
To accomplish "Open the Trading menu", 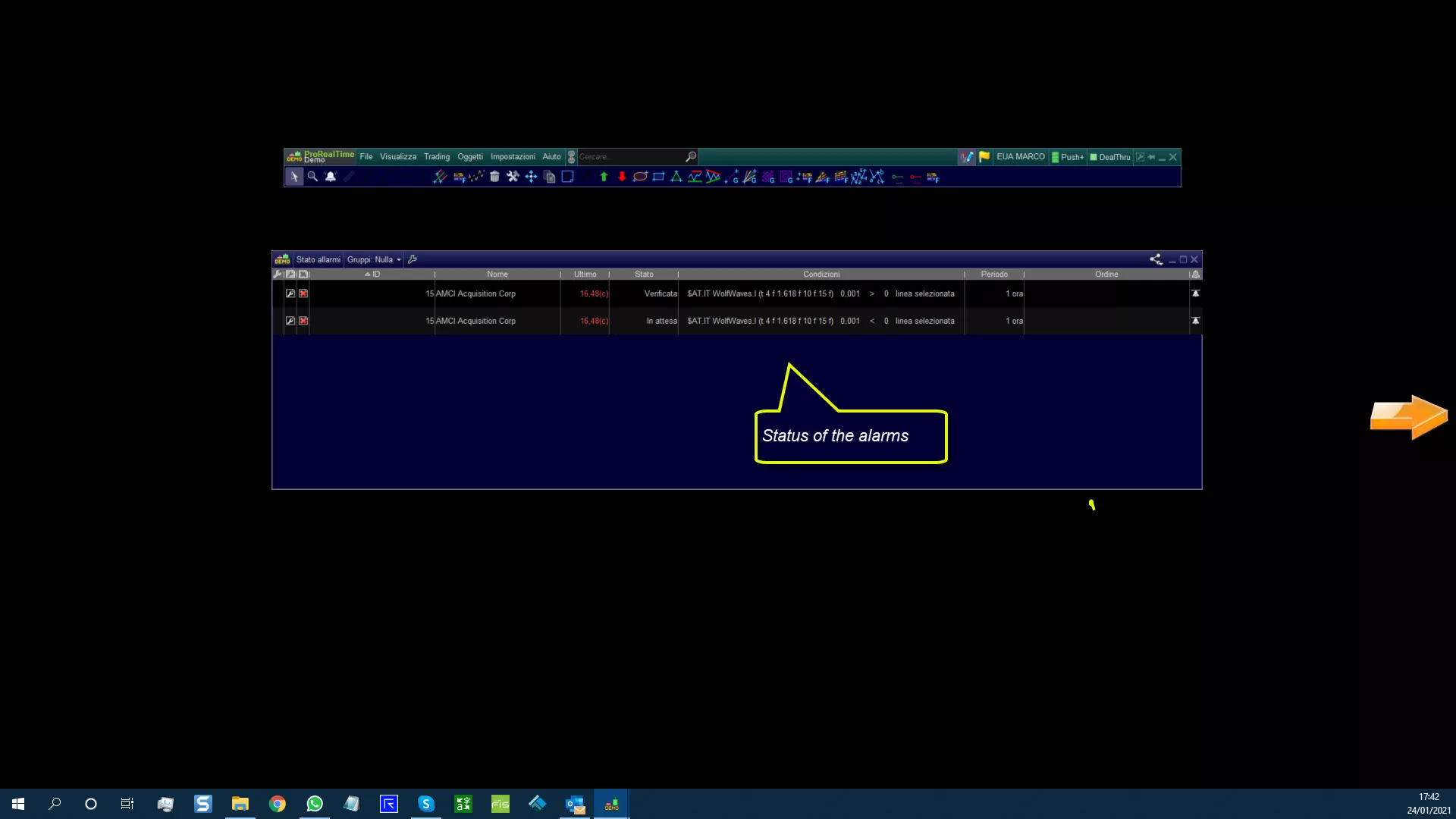I will coord(437,157).
